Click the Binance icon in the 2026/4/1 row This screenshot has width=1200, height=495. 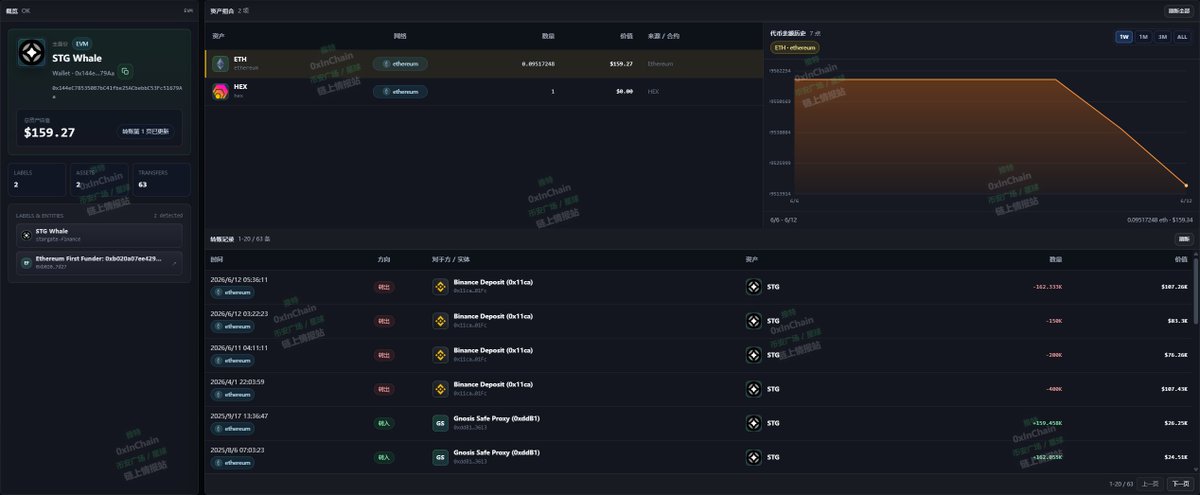click(x=439, y=389)
